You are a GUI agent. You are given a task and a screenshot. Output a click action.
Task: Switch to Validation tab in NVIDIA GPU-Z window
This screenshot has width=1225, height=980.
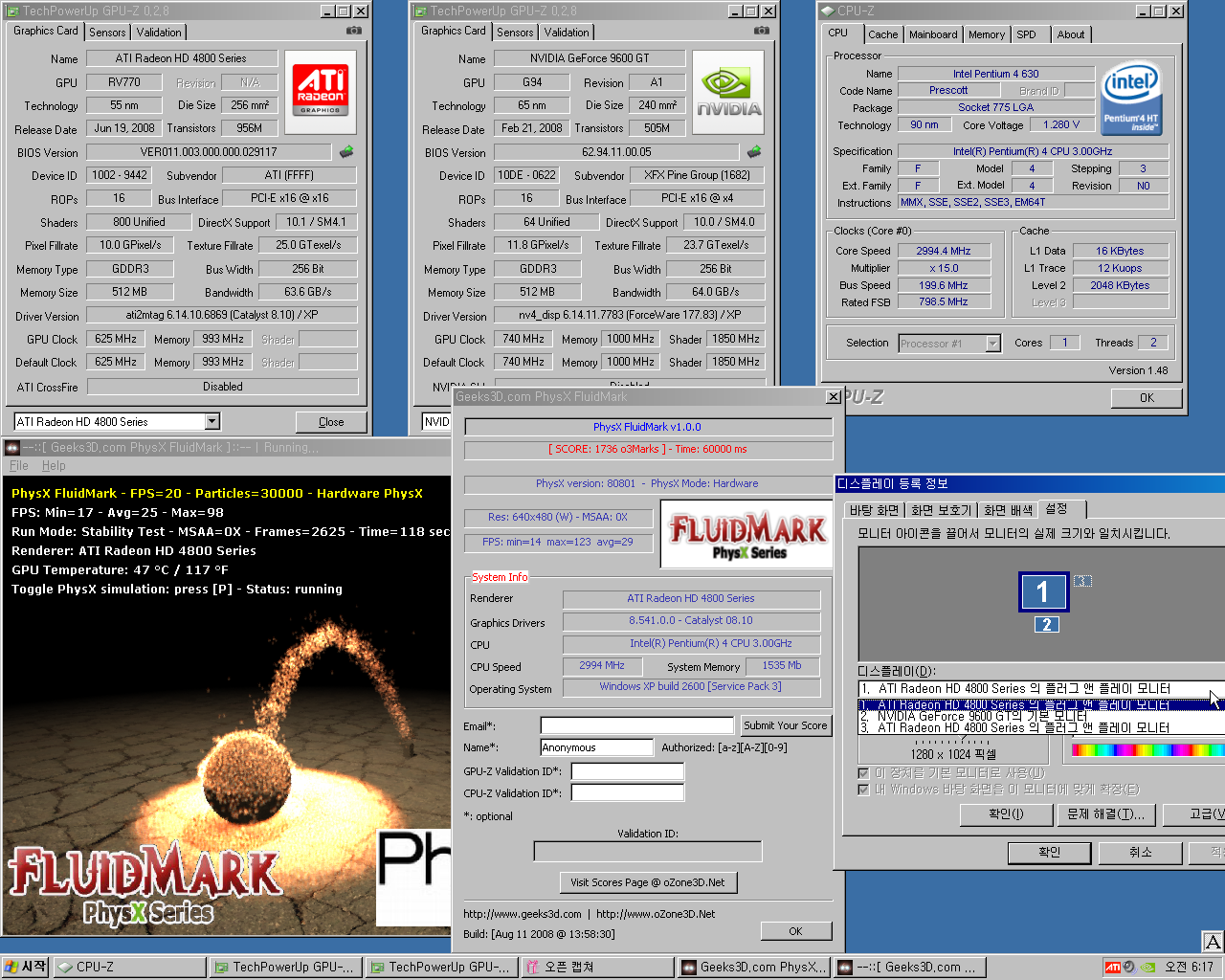567,33
